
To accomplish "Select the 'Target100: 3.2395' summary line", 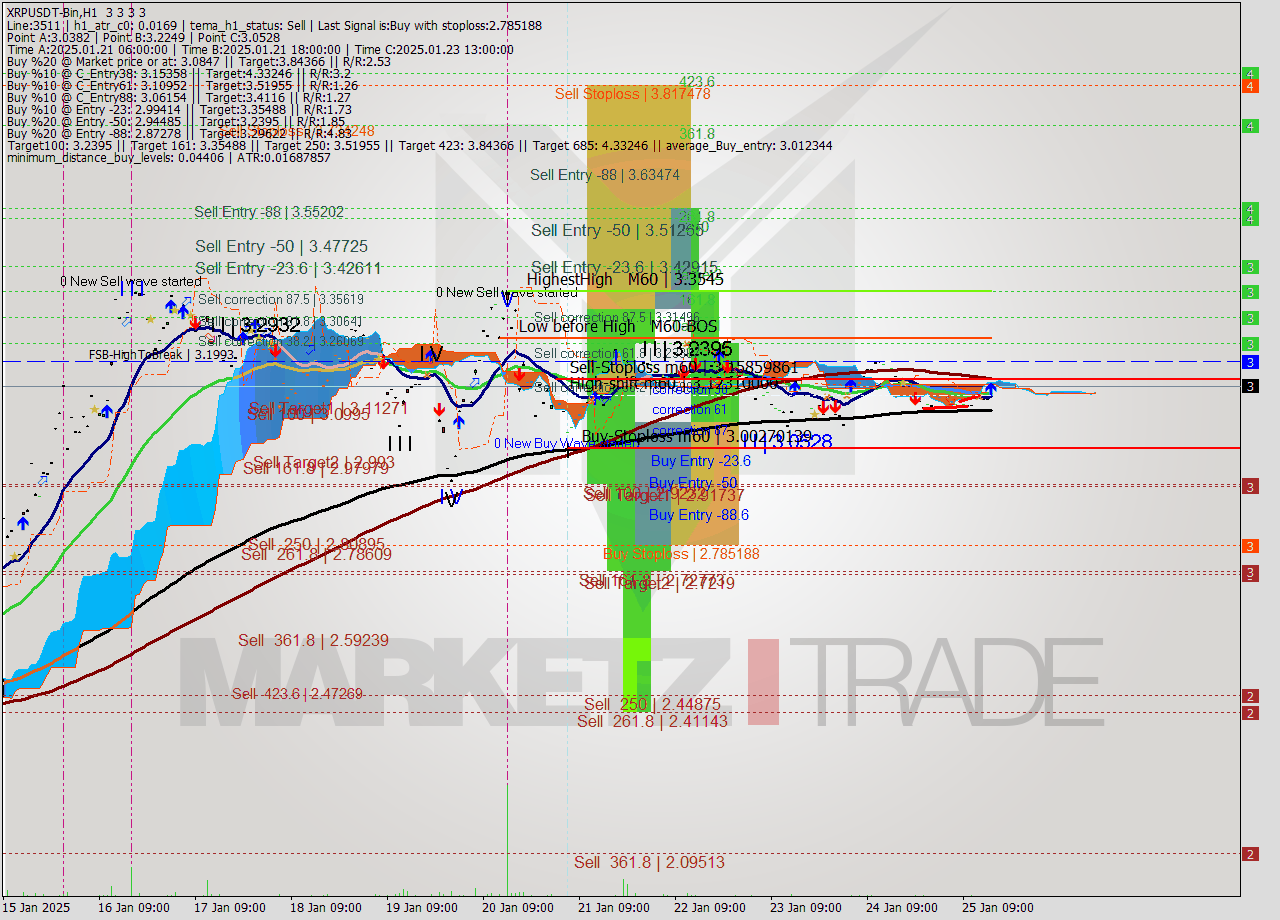I will [419, 145].
